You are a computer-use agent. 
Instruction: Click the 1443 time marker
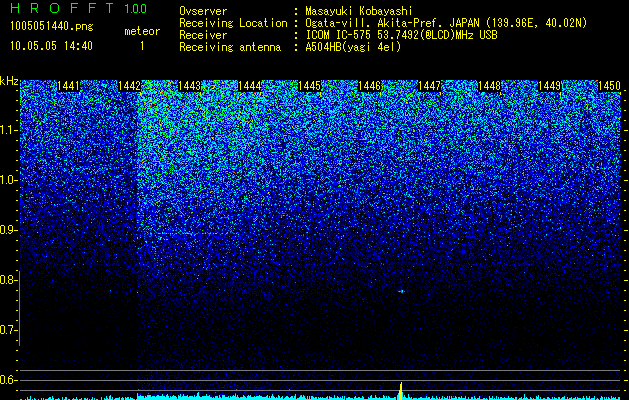189,86
